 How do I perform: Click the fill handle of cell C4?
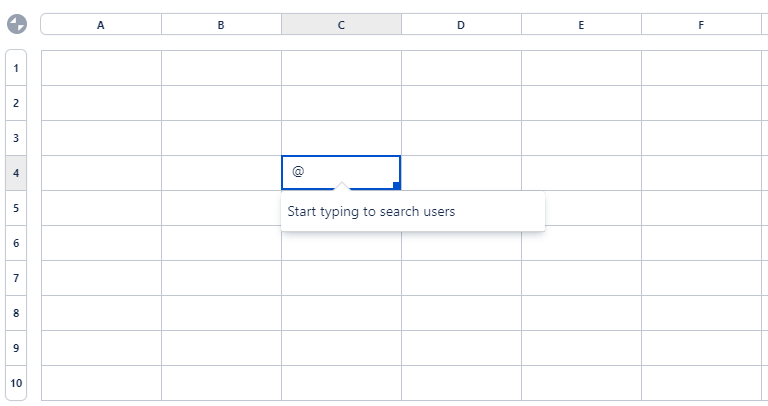click(x=397, y=186)
